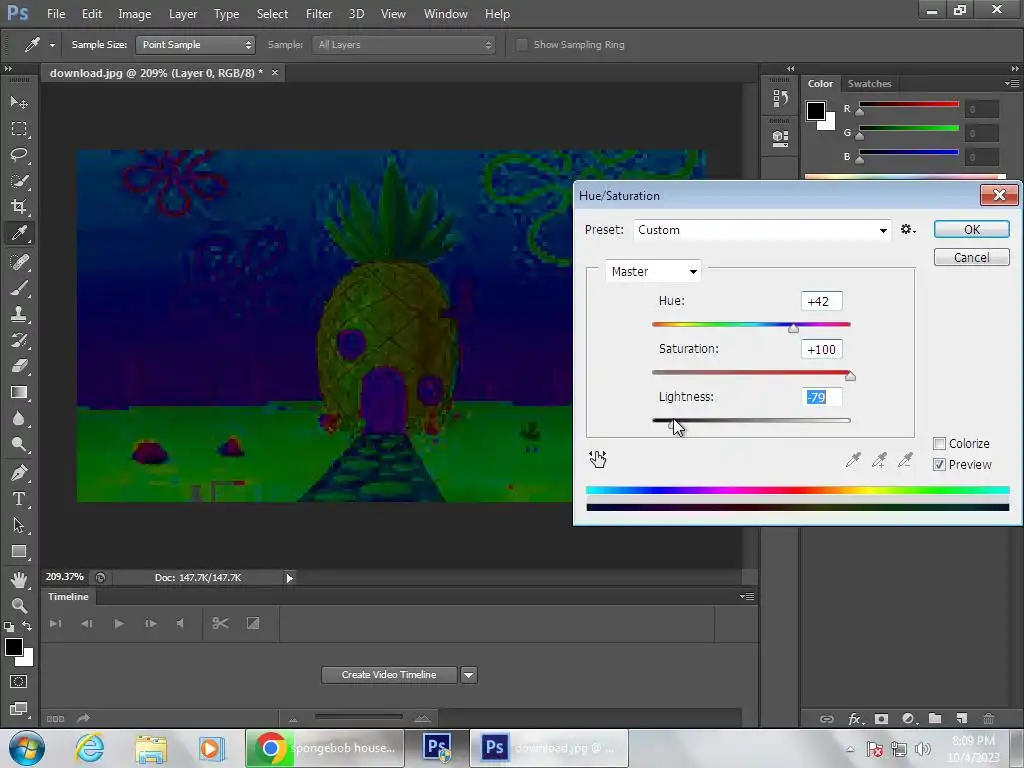Image resolution: width=1024 pixels, height=768 pixels.
Task: Open the Filter menu
Action: point(319,14)
